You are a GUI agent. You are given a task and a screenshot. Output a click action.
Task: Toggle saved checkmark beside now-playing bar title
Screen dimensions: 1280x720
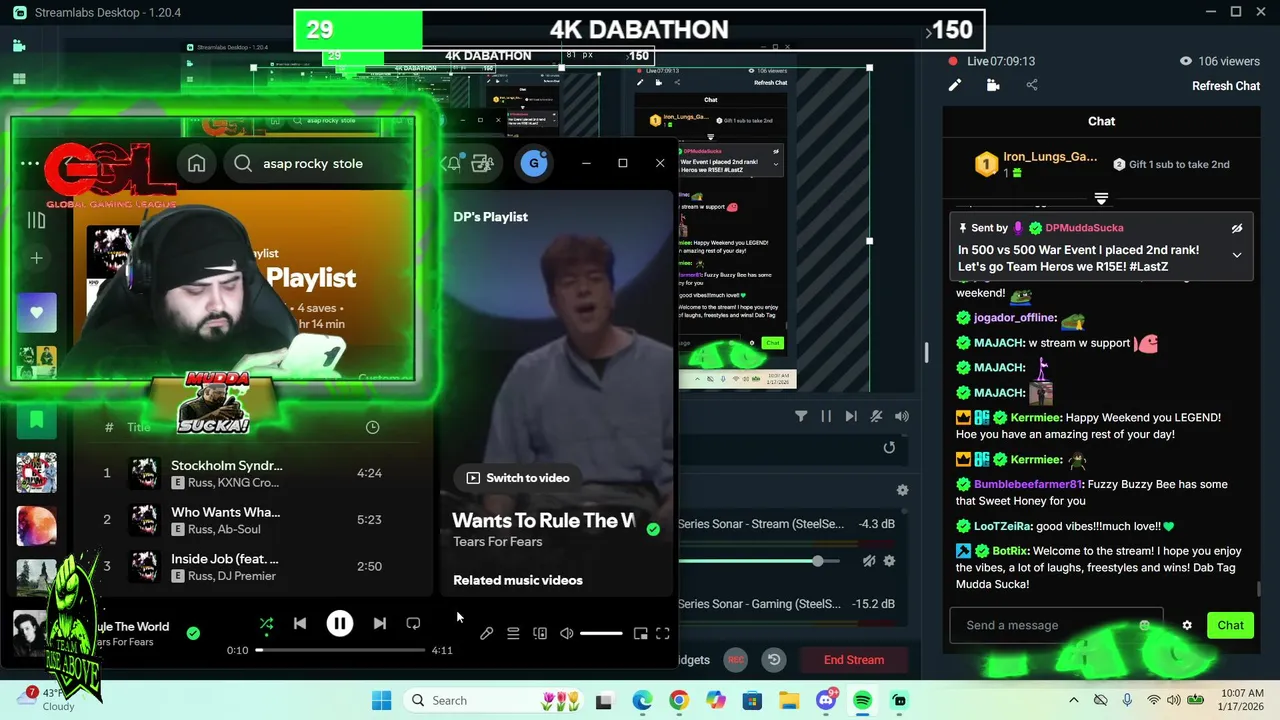193,632
